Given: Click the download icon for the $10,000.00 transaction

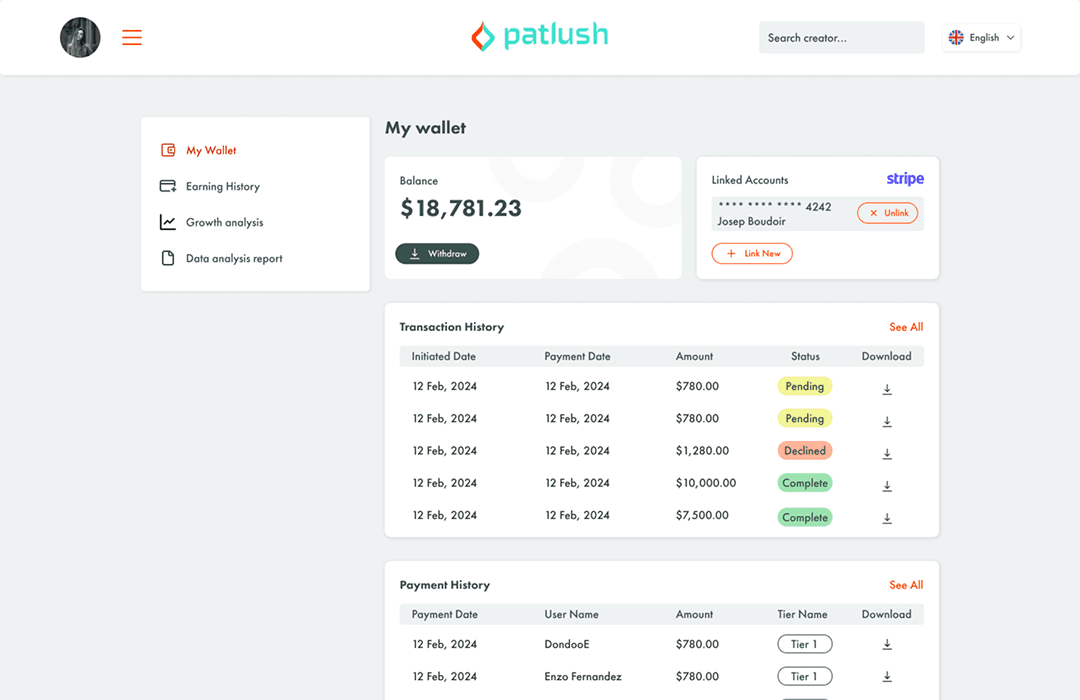Looking at the screenshot, I should 886,485.
